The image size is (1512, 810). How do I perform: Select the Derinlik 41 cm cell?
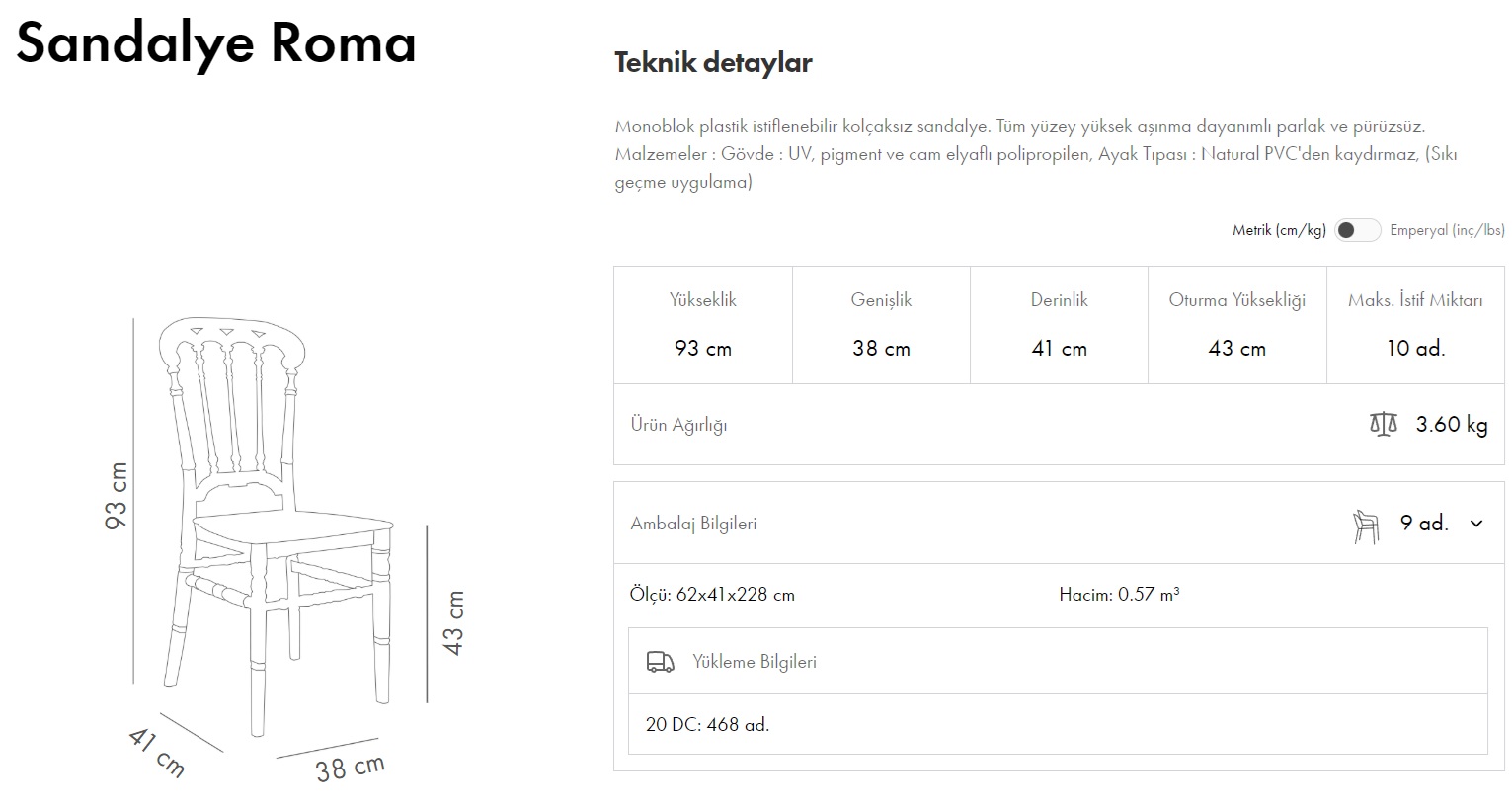1059,324
